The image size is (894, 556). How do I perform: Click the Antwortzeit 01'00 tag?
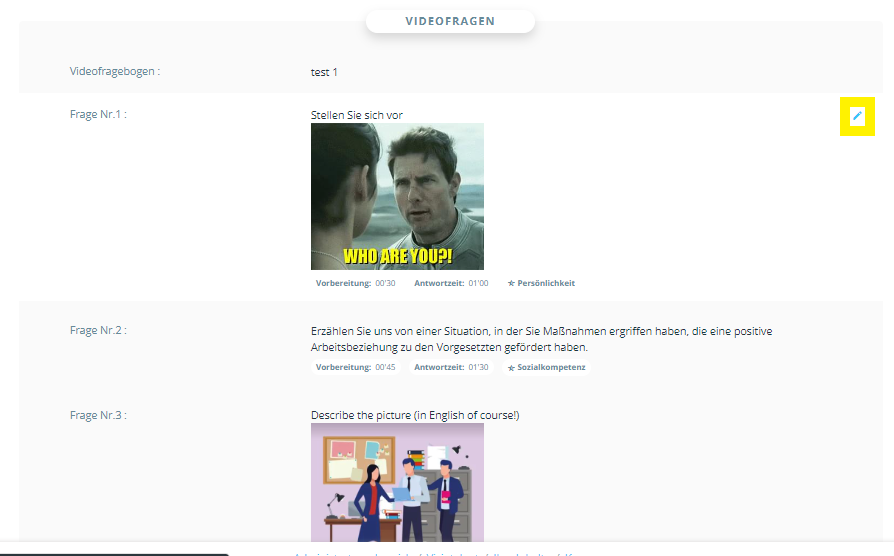coord(451,284)
